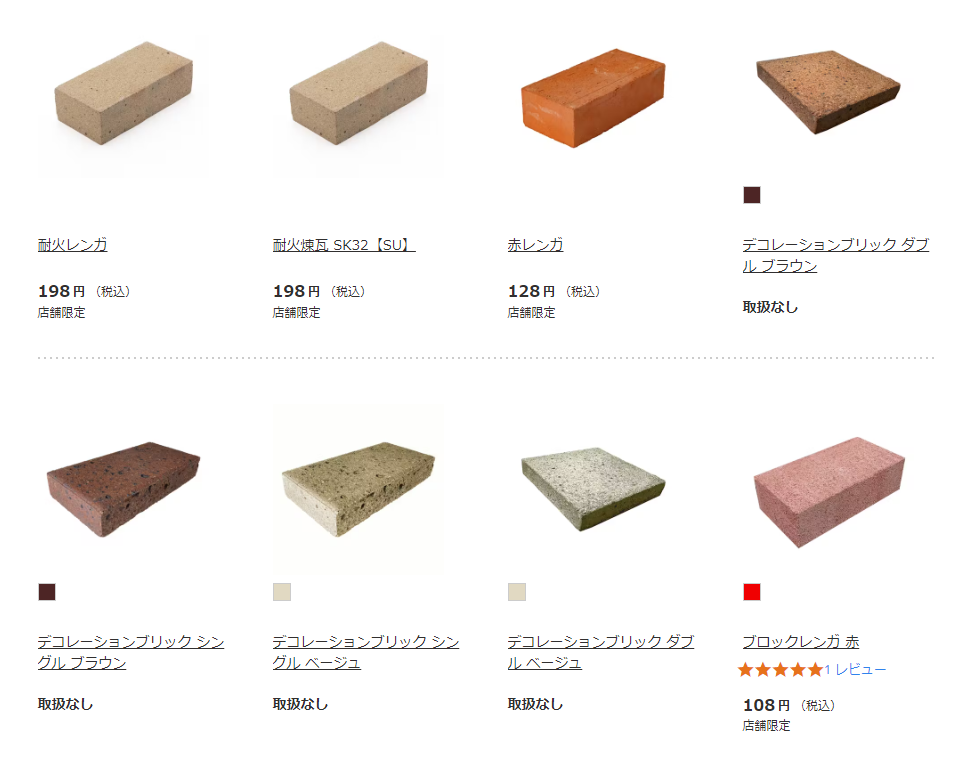Select the red swatch under ブロックレンガ 赤
965x757 pixels.
point(752,592)
